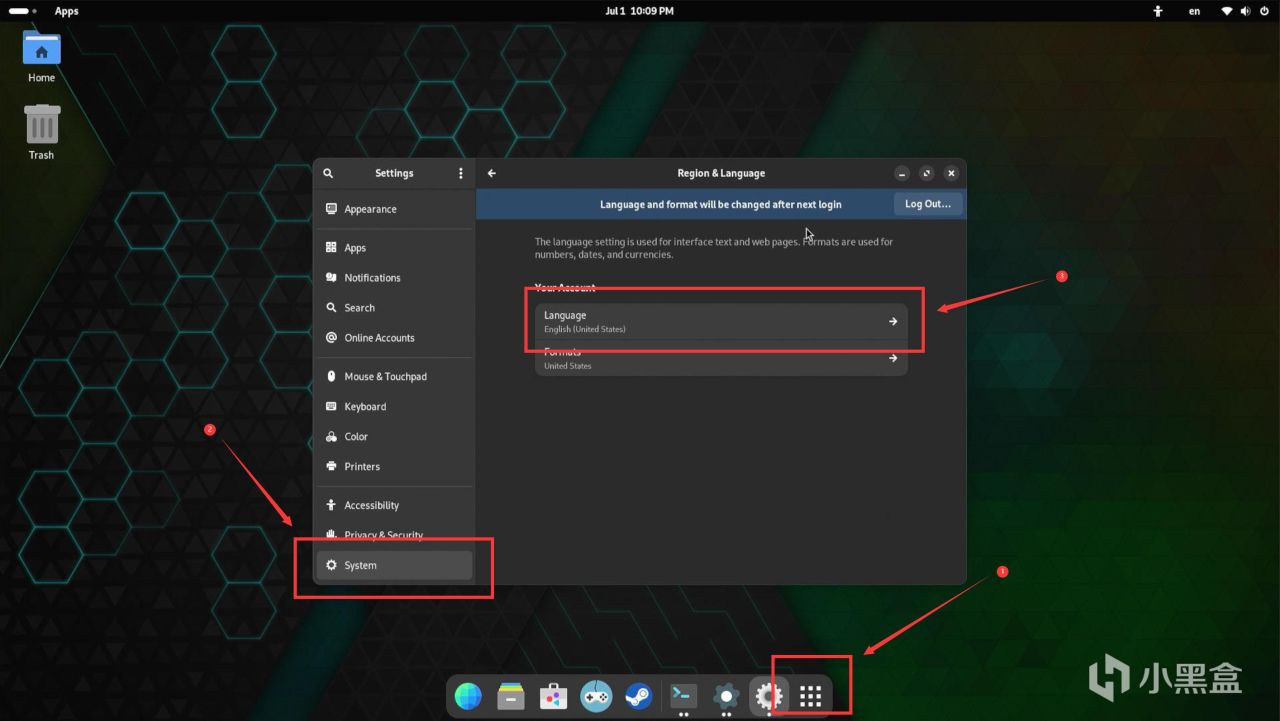Click the Apps label in the top bar
The width and height of the screenshot is (1280, 721).
point(66,11)
